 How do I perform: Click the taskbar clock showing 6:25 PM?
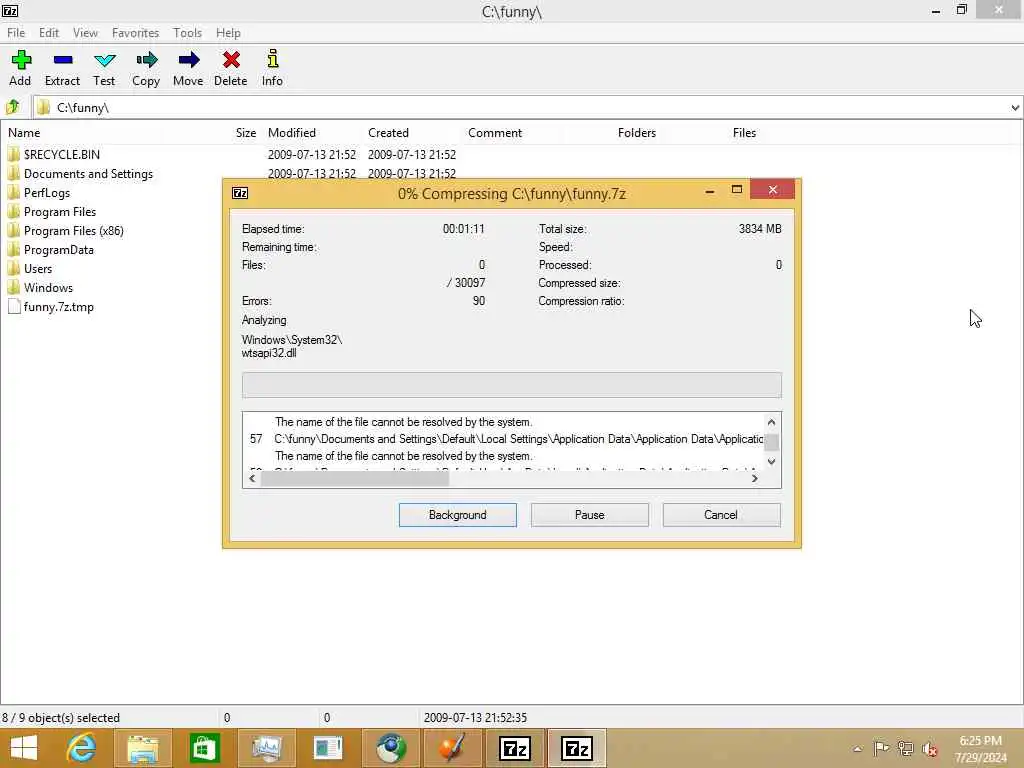pyautogui.click(x=980, y=748)
